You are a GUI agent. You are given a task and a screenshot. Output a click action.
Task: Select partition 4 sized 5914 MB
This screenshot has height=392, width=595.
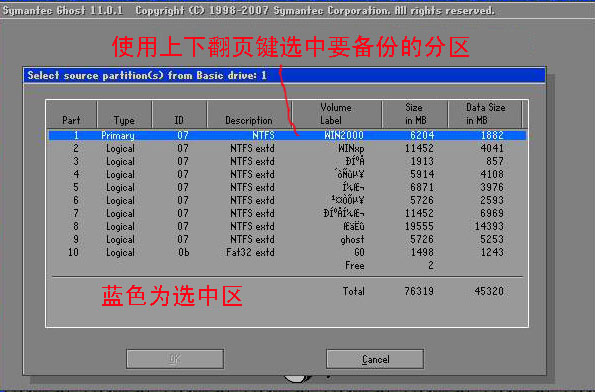tap(287, 174)
